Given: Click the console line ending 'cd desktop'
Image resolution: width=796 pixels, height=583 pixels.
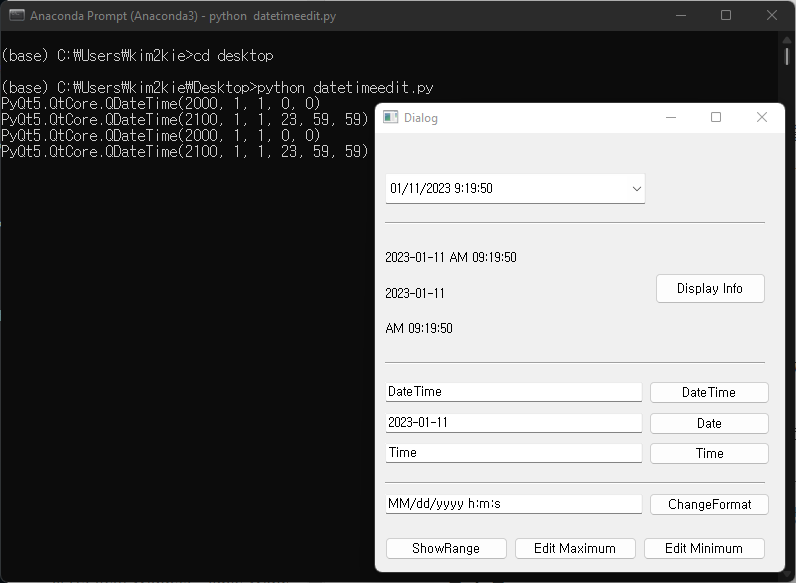Looking at the screenshot, I should point(138,56).
